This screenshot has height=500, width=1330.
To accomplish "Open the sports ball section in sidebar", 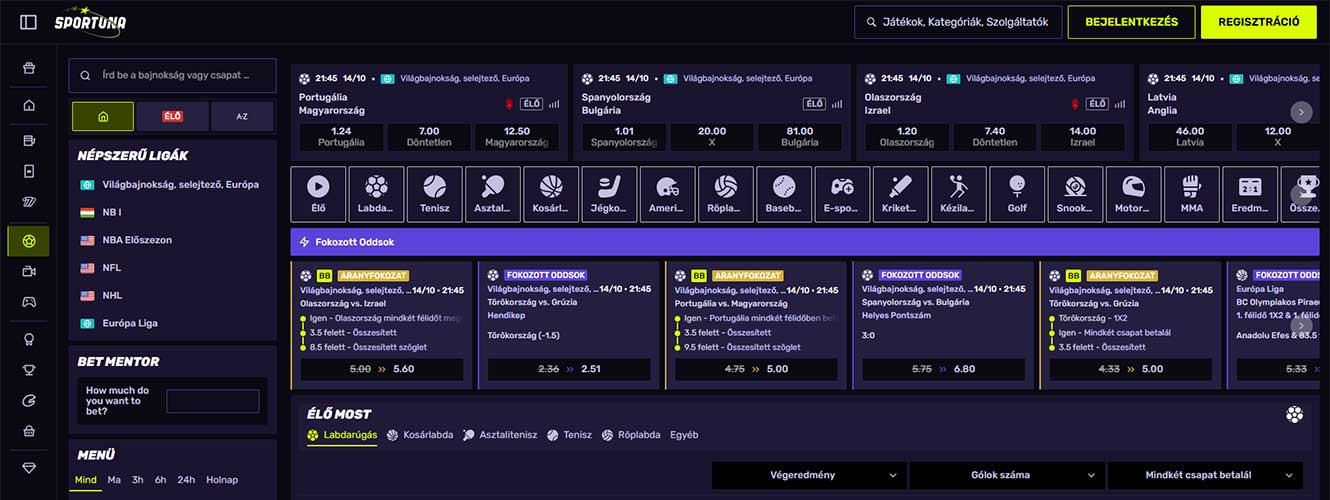I will point(28,241).
